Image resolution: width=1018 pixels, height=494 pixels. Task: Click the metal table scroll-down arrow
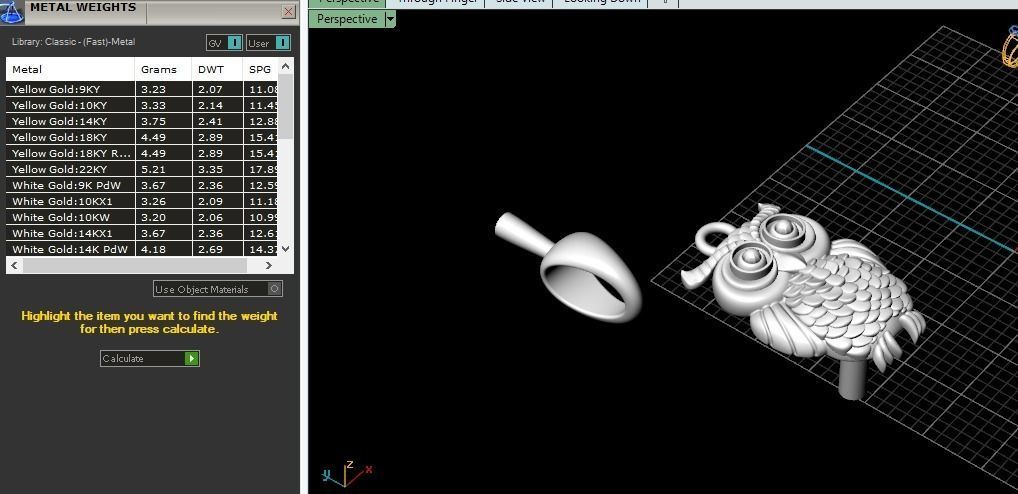(286, 249)
